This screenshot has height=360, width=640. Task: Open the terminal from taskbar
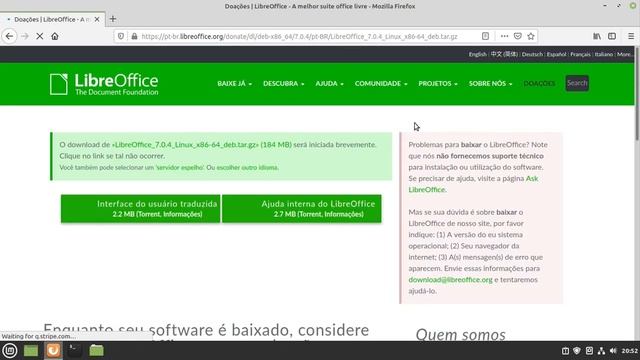(x=74, y=351)
